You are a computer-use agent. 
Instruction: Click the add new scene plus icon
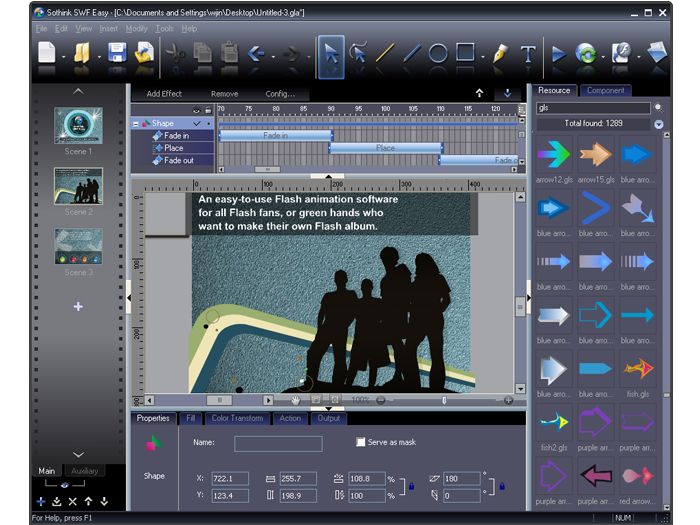[78, 307]
